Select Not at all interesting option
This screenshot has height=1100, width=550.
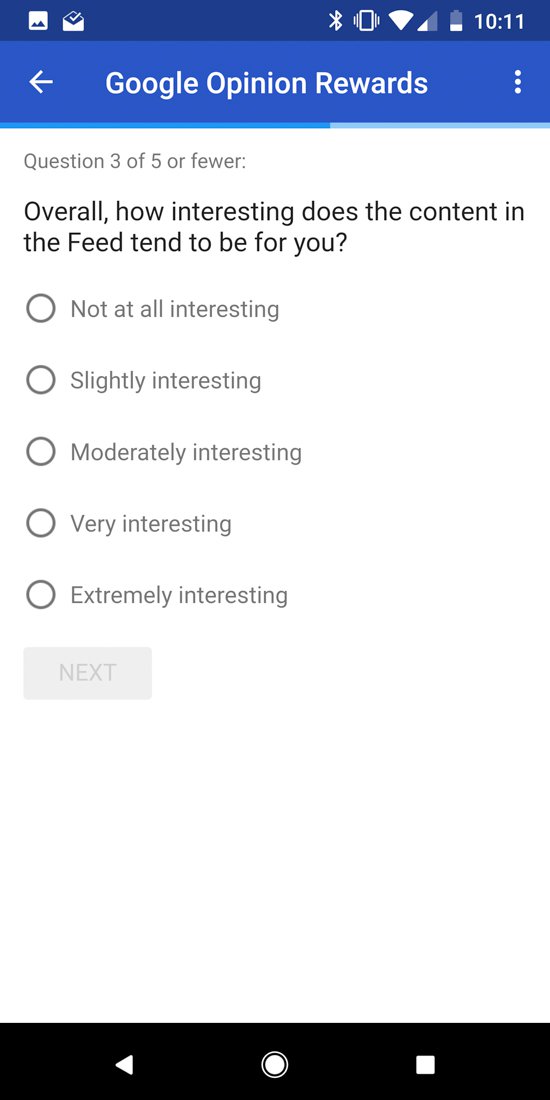(153, 309)
